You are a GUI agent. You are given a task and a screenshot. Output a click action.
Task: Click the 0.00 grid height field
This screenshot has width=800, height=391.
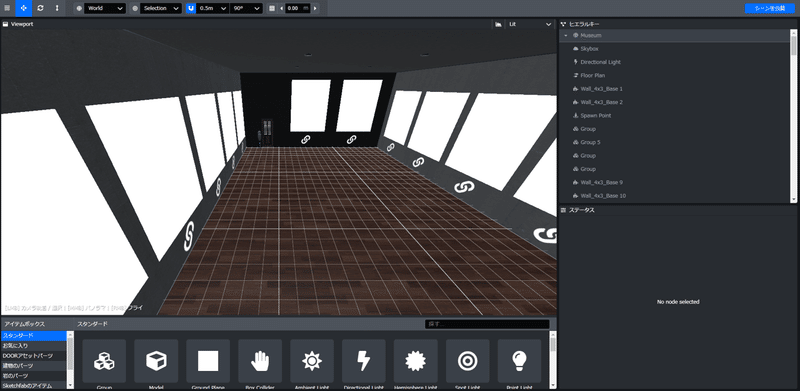click(x=298, y=9)
